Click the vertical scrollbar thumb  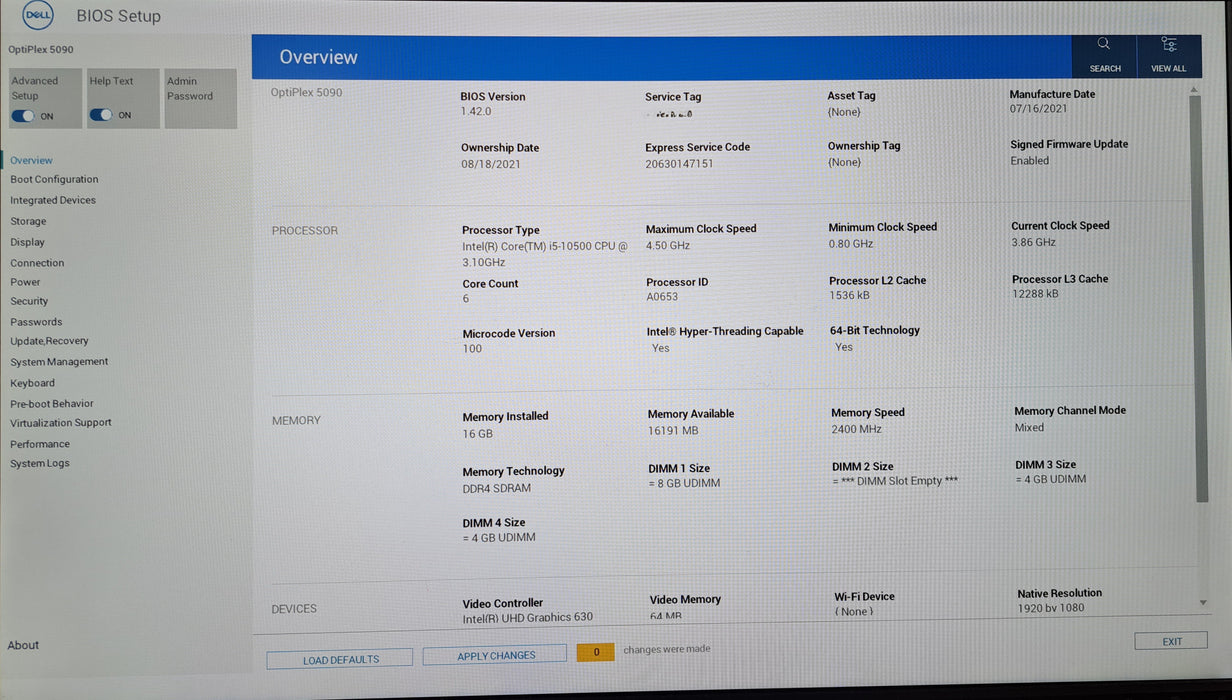click(x=1199, y=298)
